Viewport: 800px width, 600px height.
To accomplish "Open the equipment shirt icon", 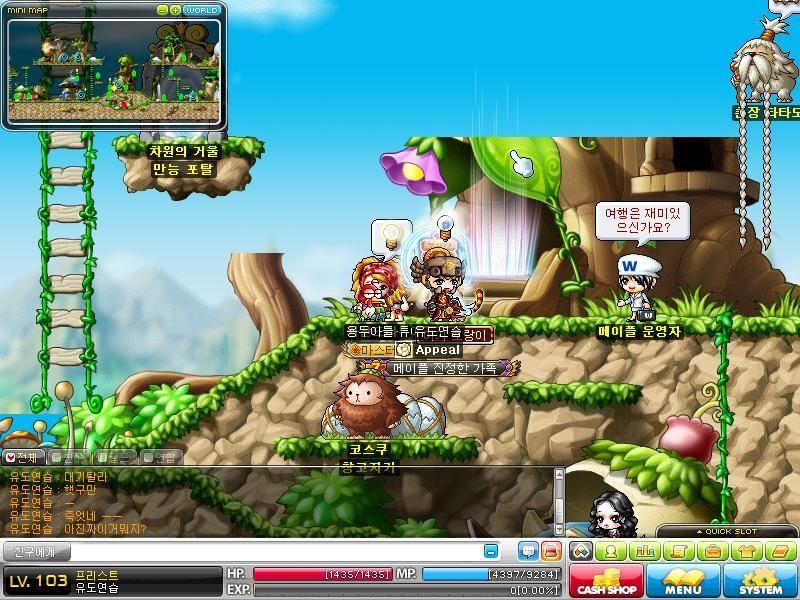I will pyautogui.click(x=746, y=552).
